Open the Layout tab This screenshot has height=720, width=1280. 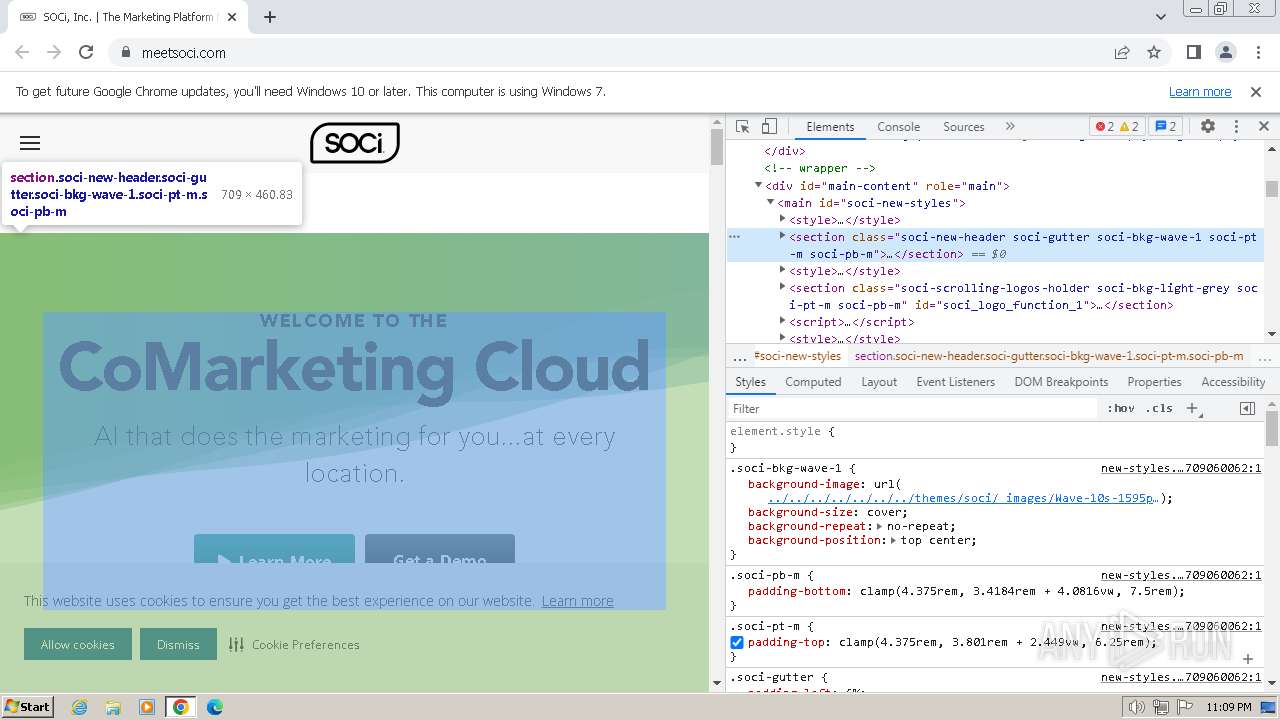coord(879,382)
